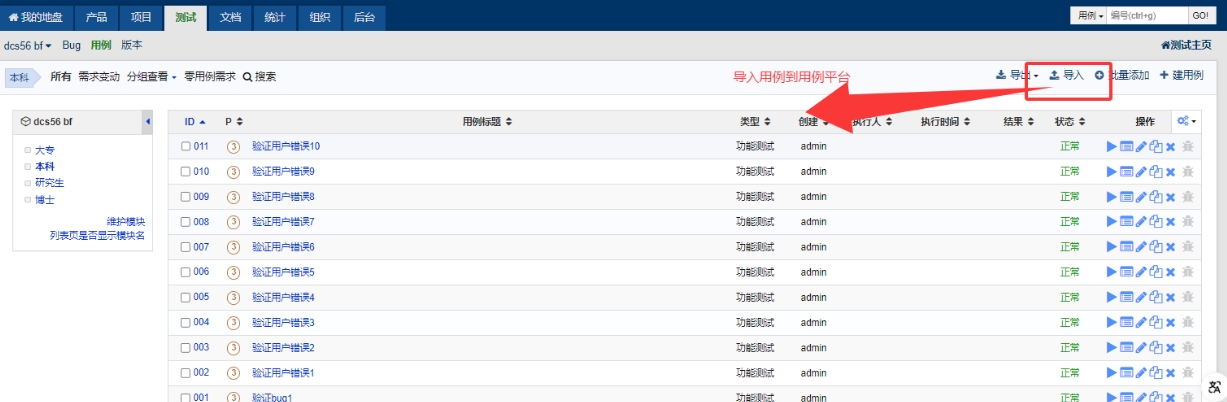
Task: Edit case 011 with the pencil icon
Action: 1142,146
